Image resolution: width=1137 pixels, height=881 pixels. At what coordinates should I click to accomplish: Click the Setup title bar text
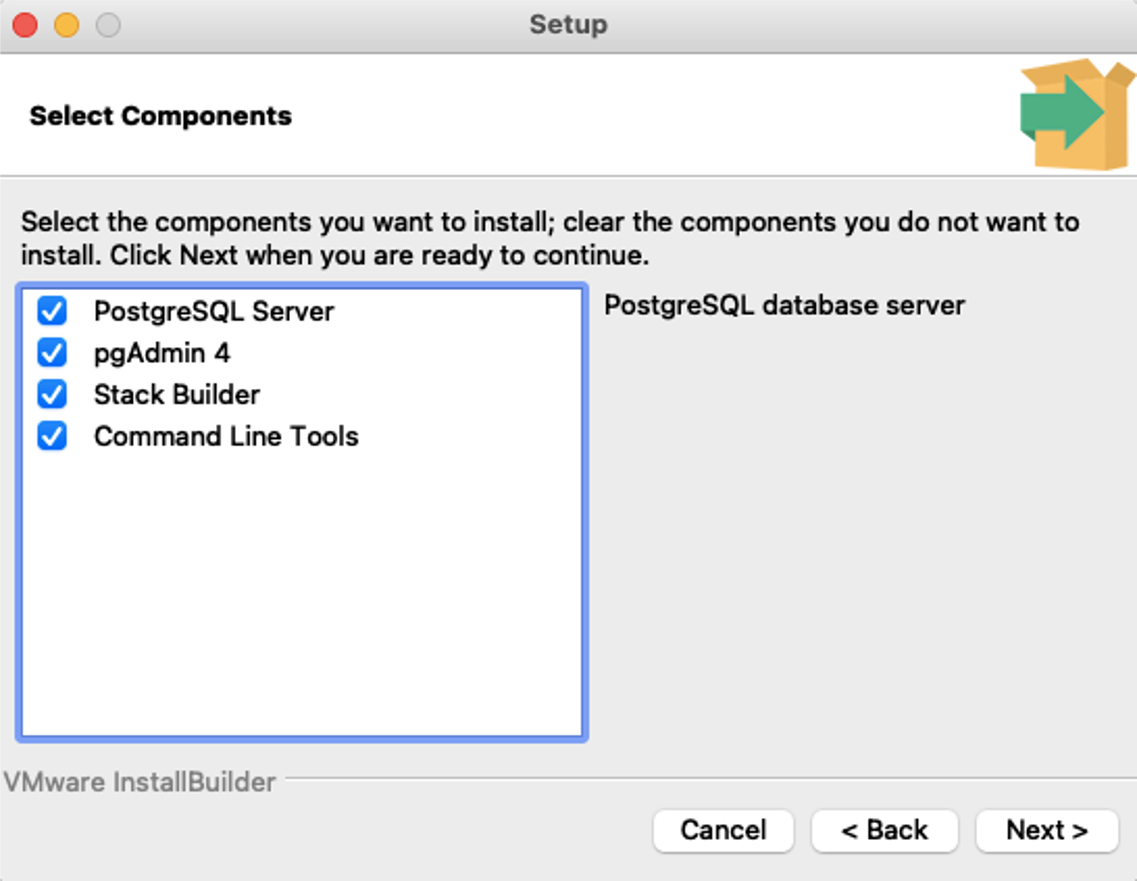[568, 24]
